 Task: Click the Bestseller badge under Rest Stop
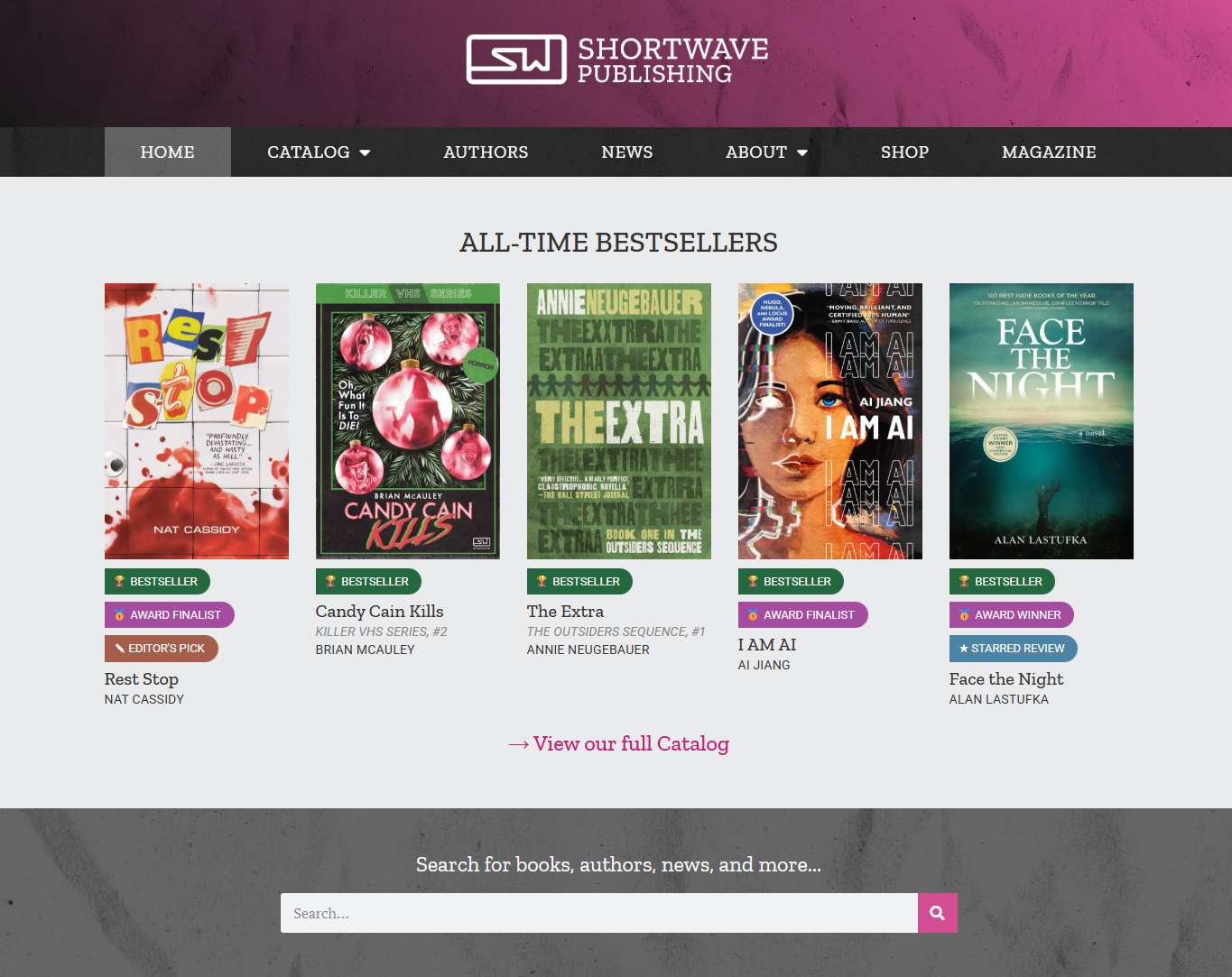(157, 582)
